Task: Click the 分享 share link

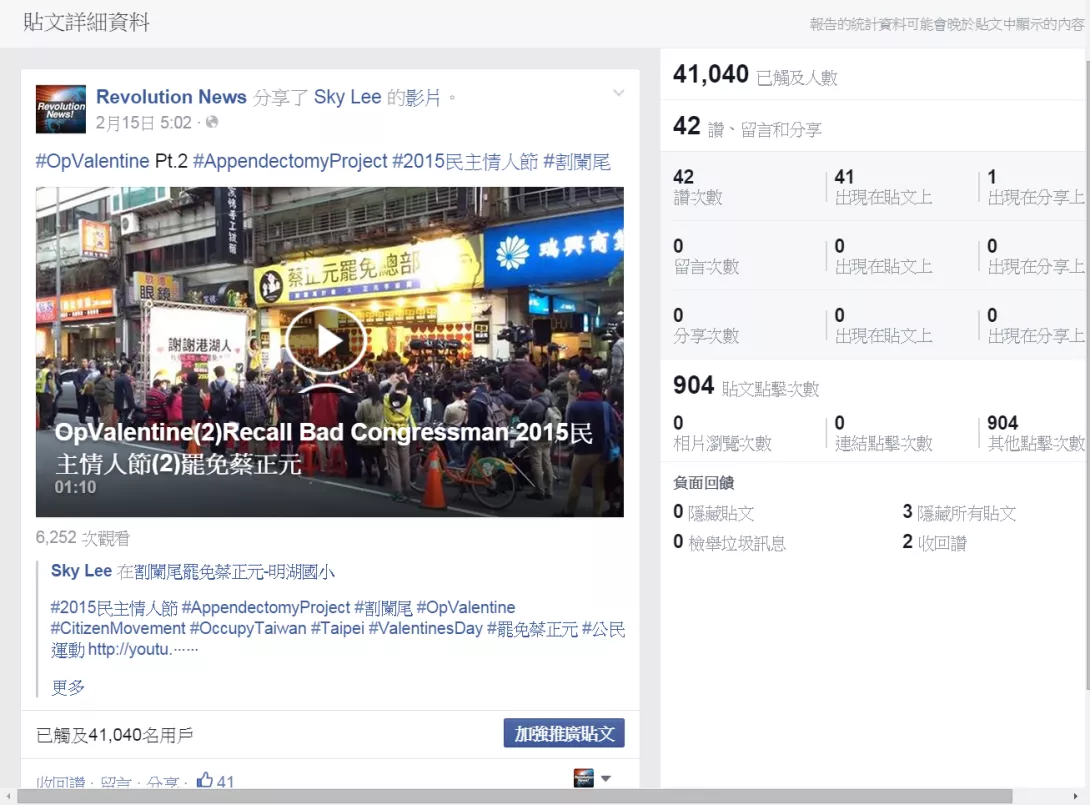Action: point(163,782)
